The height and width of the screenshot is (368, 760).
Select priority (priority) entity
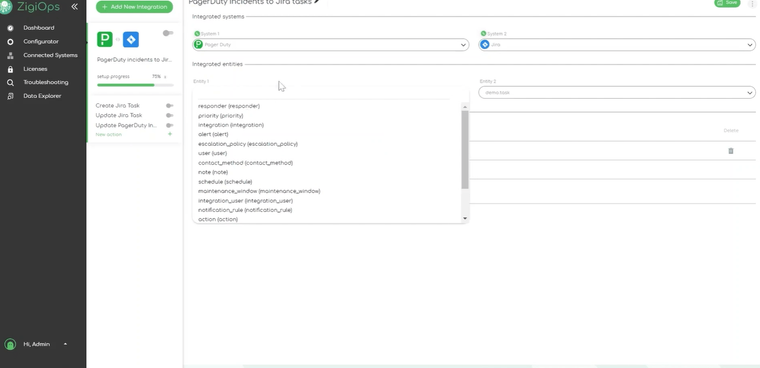click(x=221, y=115)
